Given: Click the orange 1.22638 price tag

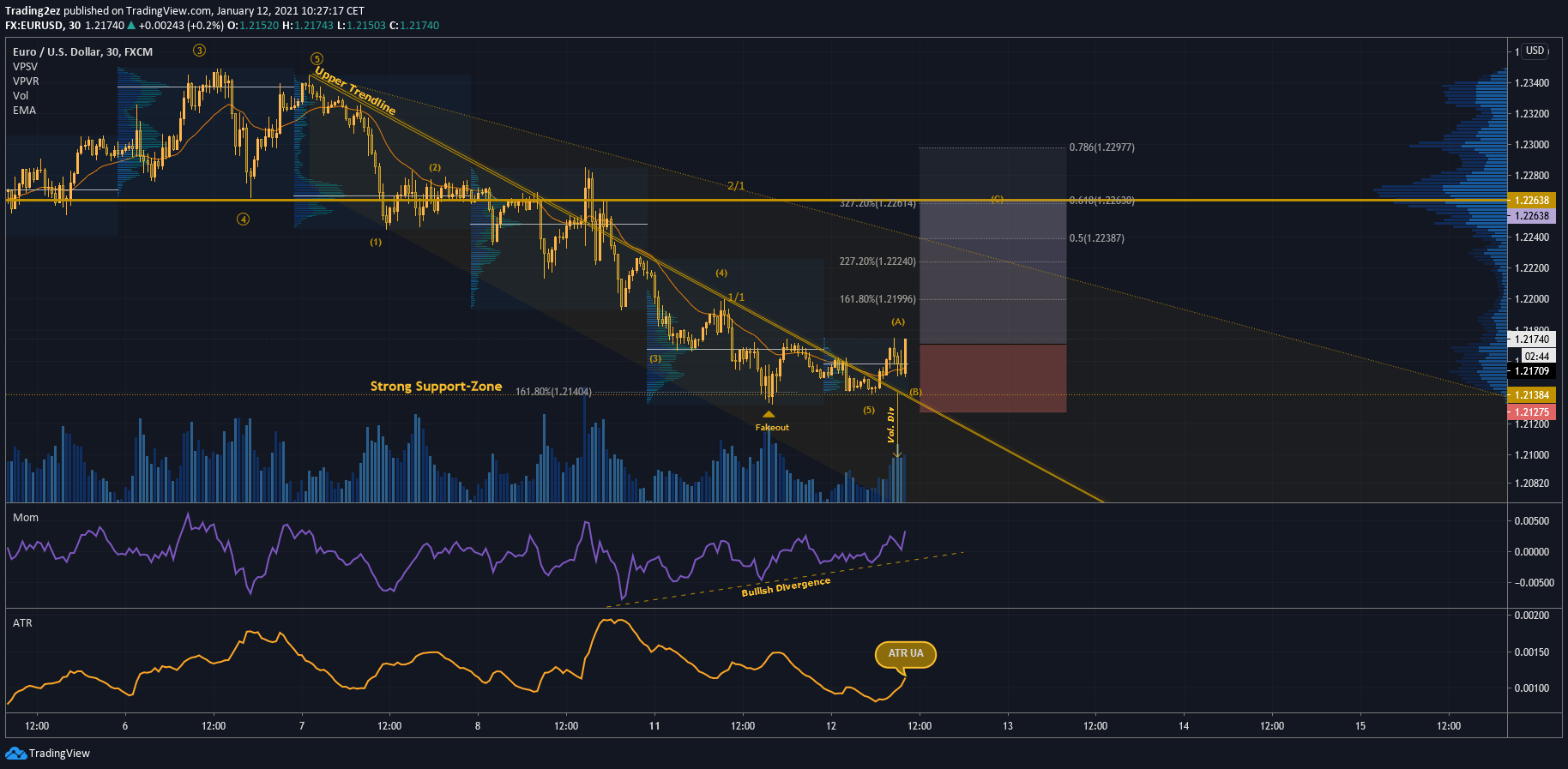Looking at the screenshot, I should 1531,201.
